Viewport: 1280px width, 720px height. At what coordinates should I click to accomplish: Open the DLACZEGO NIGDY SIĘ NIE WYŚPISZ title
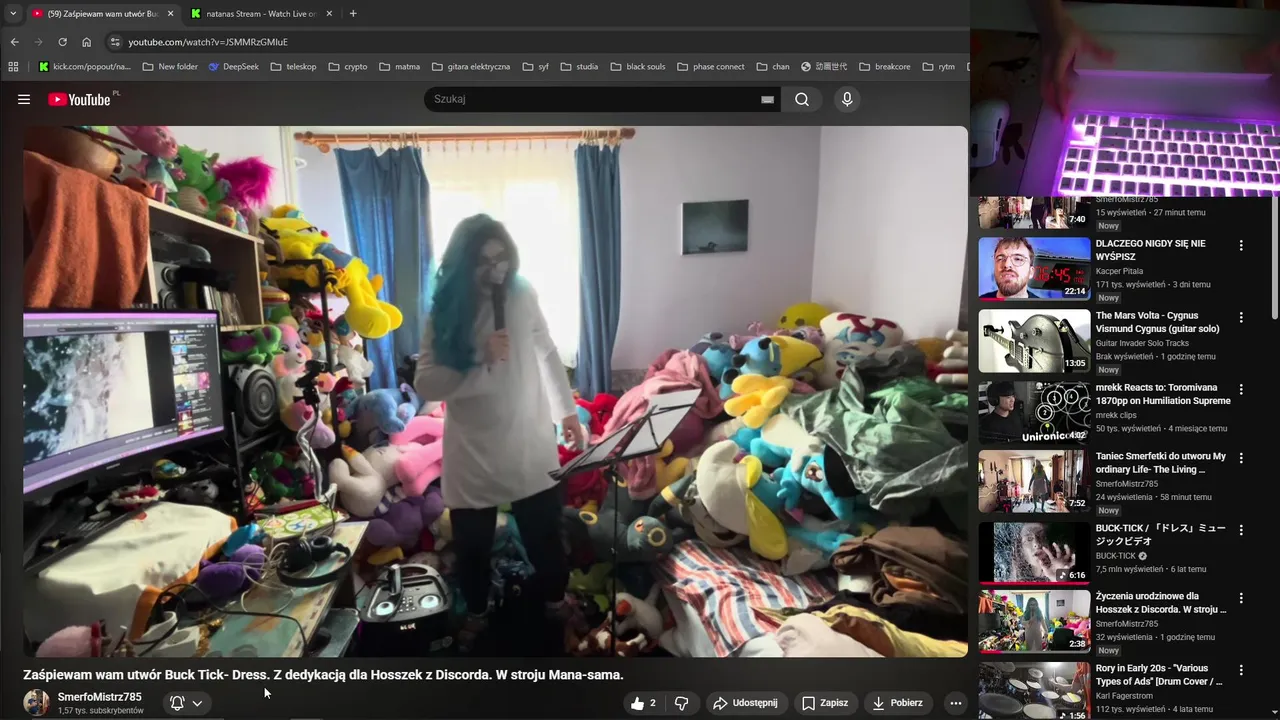1151,250
